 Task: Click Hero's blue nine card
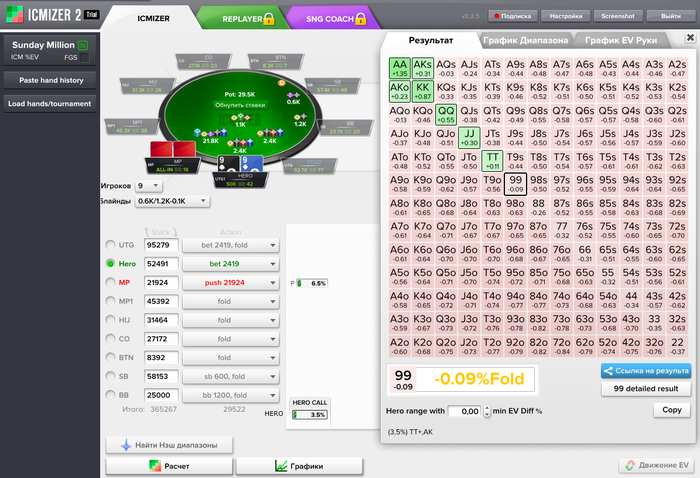point(252,163)
